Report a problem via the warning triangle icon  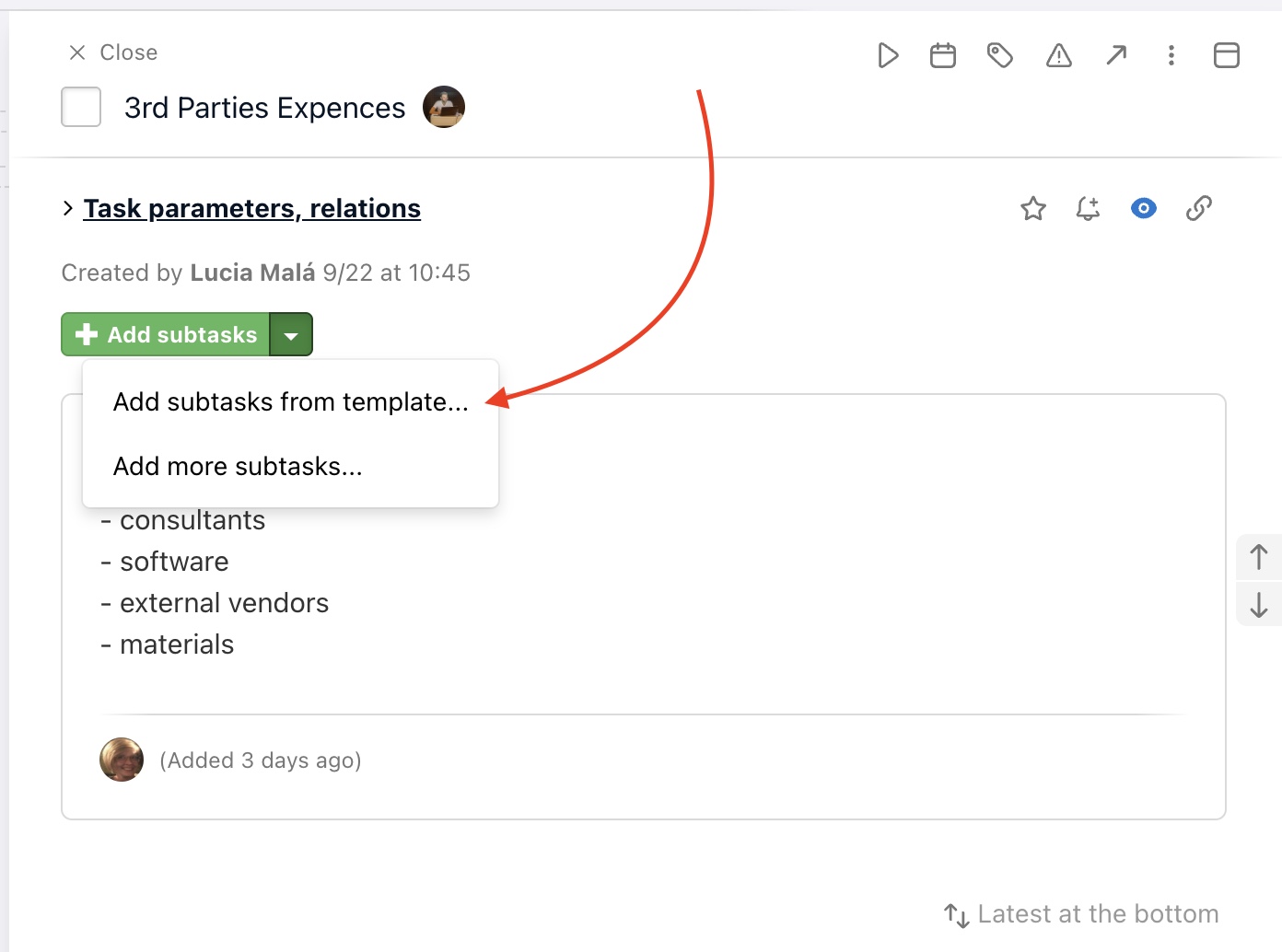(x=1057, y=55)
